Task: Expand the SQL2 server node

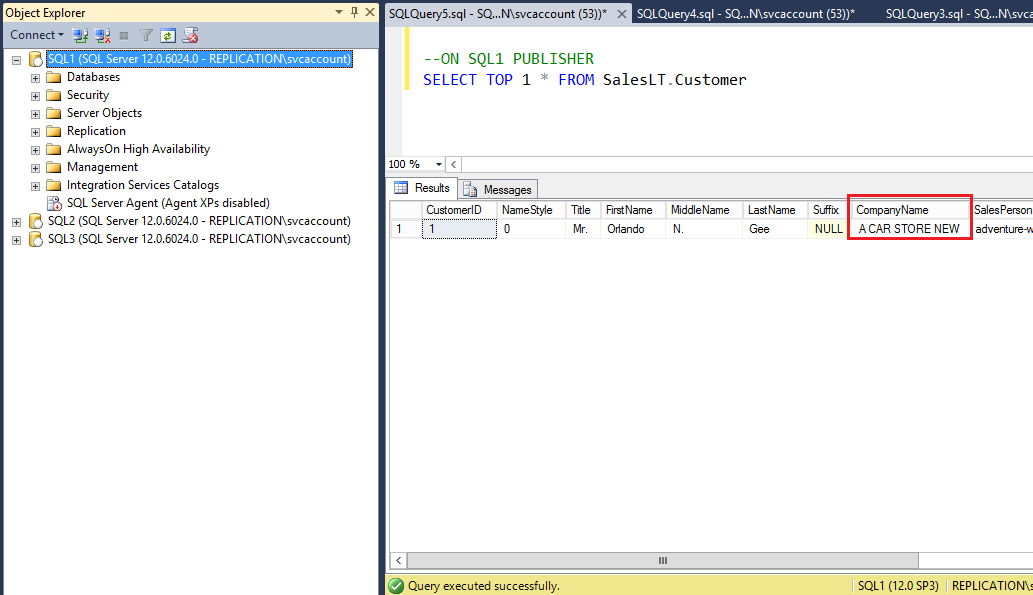Action: [16, 222]
